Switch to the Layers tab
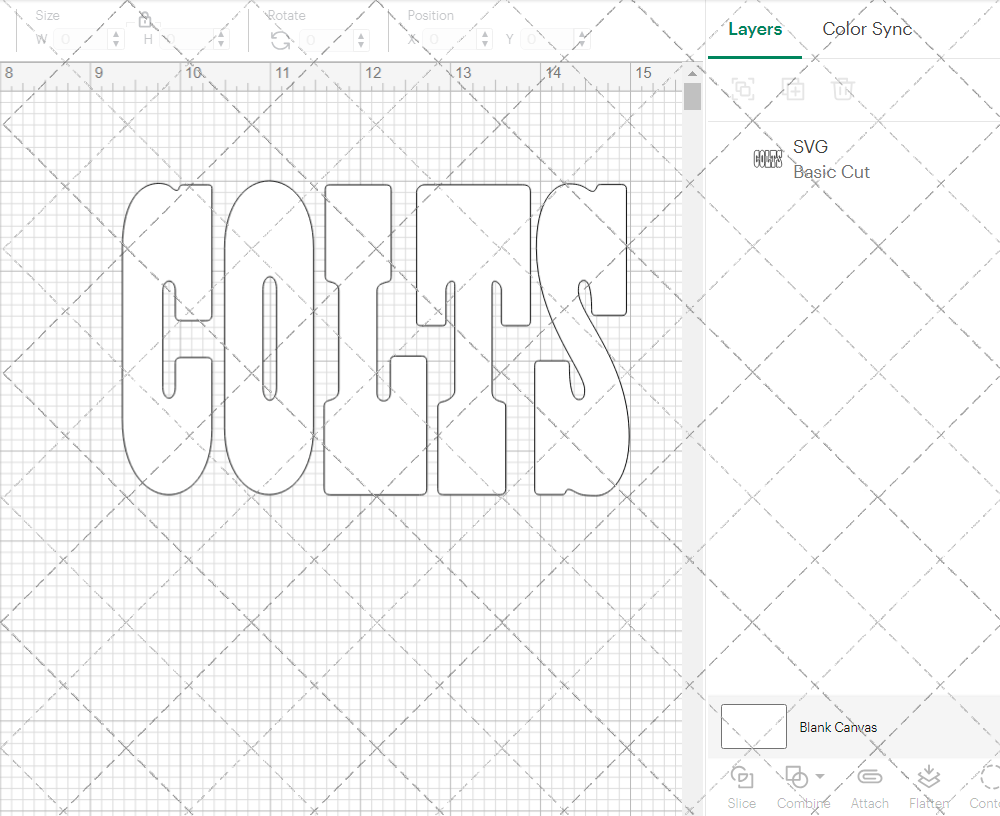The image size is (1000, 816). tap(754, 29)
